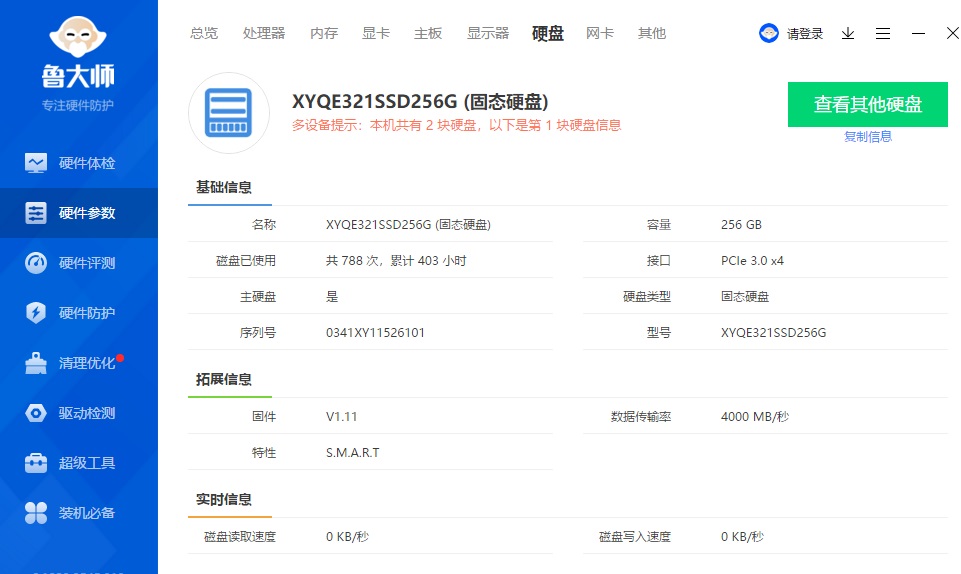The image size is (961, 574).
Task: Switch to 网卡 tab
Action: [599, 33]
